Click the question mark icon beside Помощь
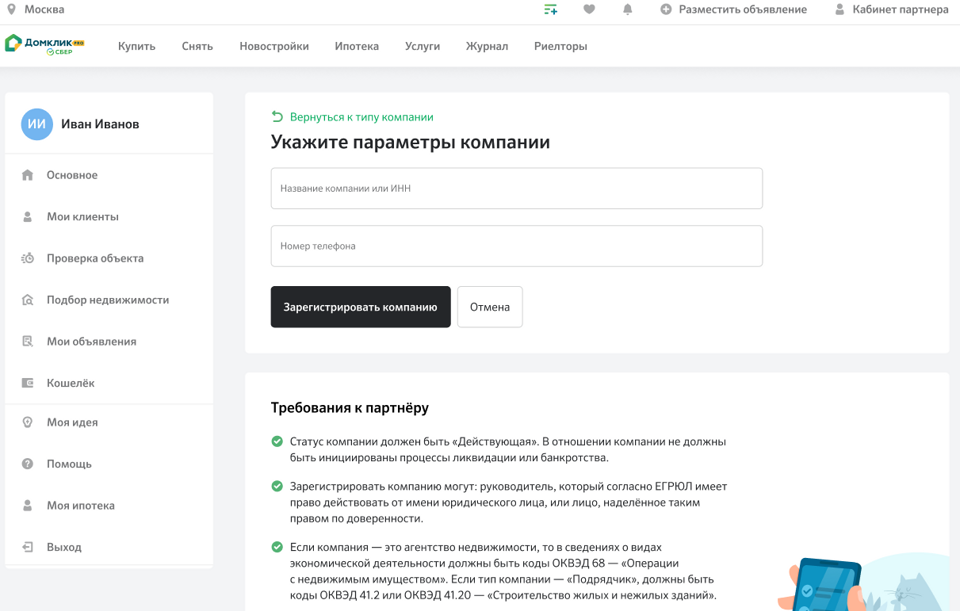The image size is (960, 611). 28,464
